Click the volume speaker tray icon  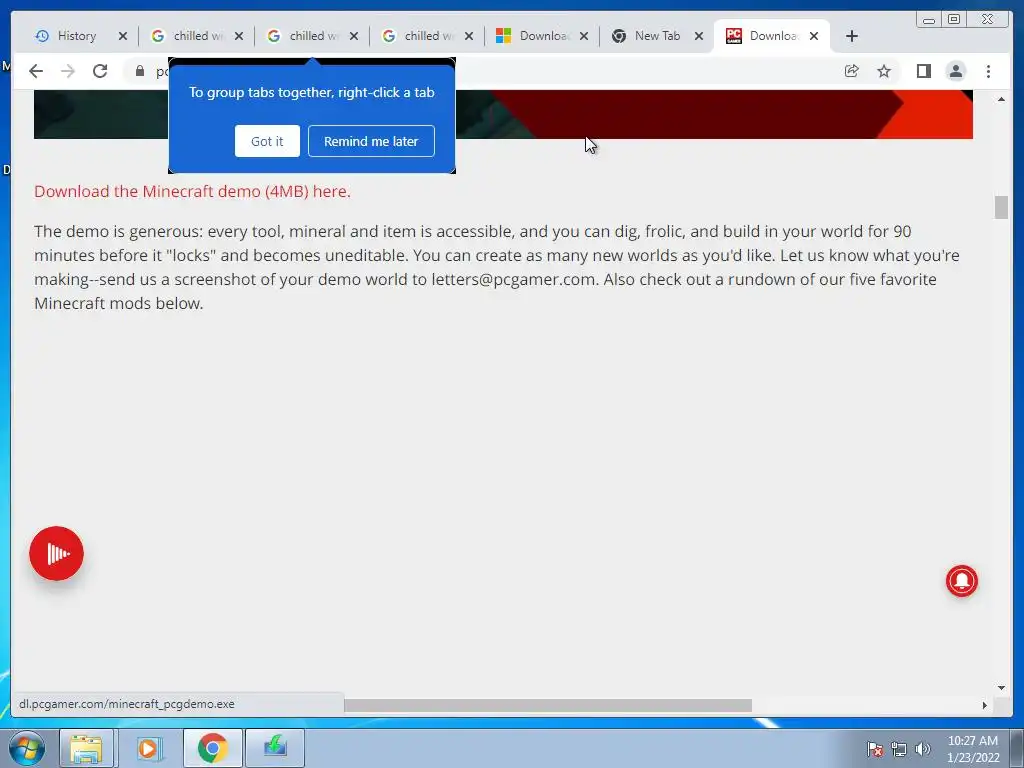tap(922, 749)
